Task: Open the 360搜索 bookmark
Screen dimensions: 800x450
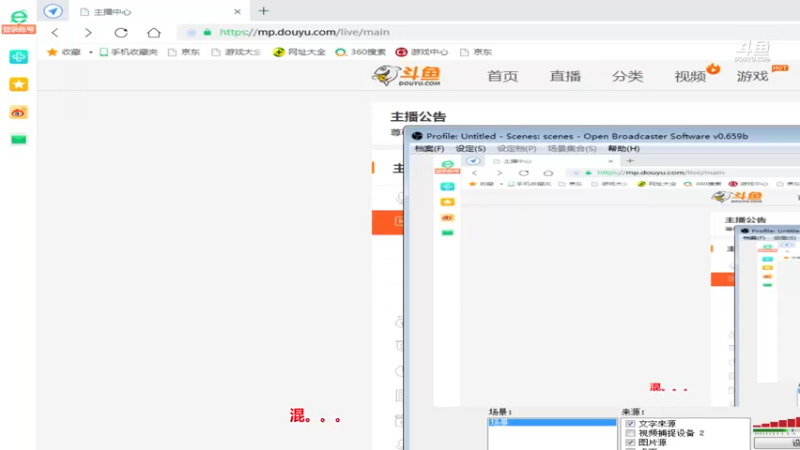Action: coord(360,52)
